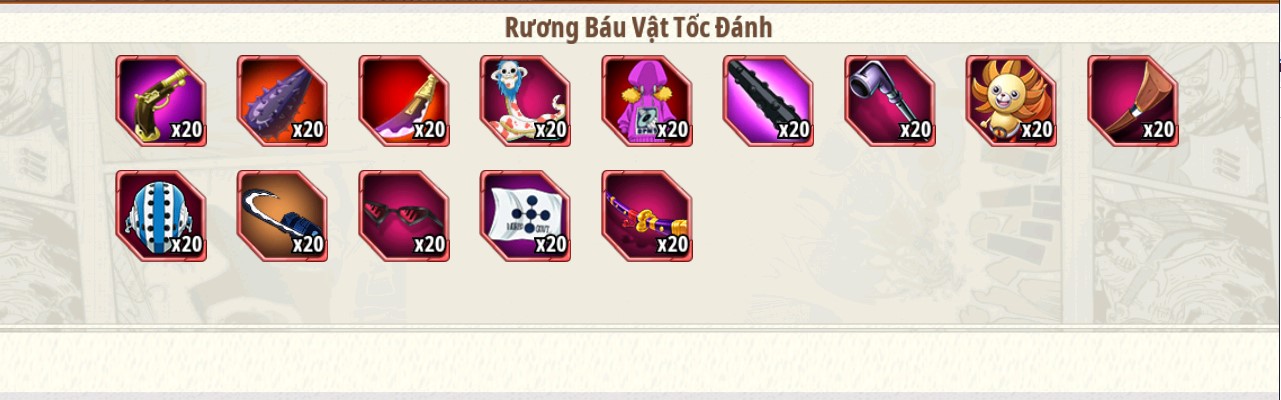1281x400 pixels.
Task: Click the Rương Báu Vật Tốc Đánh title
Action: (638, 27)
